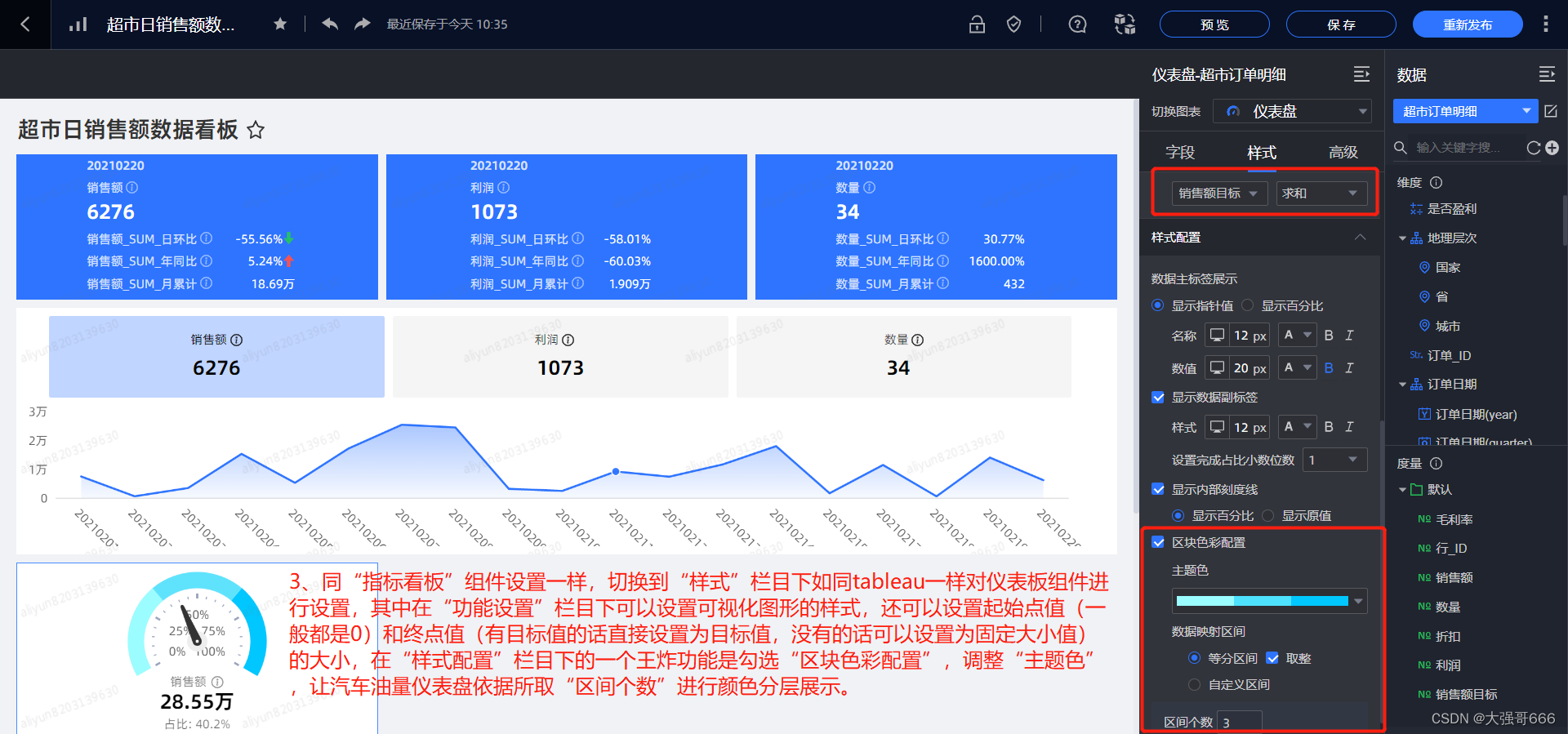Uncheck 显示内部刻度线 checkbox

[x=1157, y=489]
